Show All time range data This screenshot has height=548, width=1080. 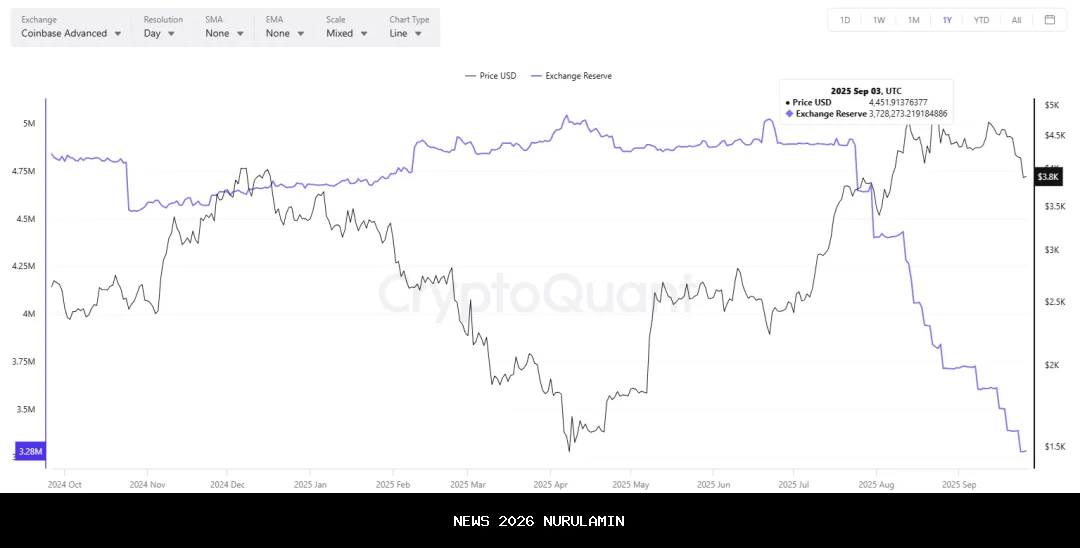tap(1016, 20)
